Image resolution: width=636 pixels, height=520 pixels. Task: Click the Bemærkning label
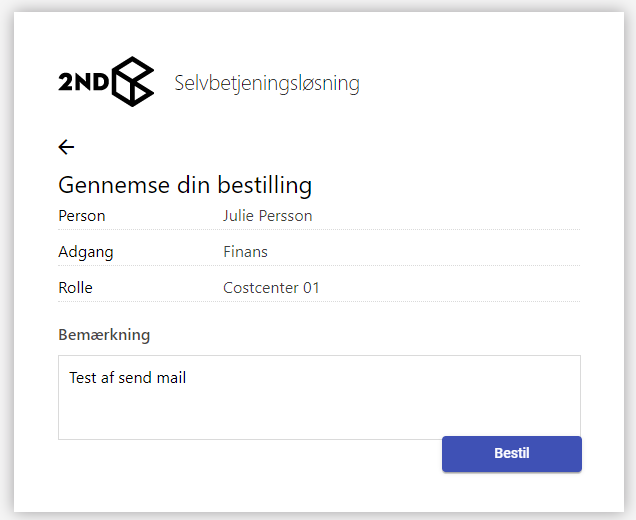click(104, 335)
